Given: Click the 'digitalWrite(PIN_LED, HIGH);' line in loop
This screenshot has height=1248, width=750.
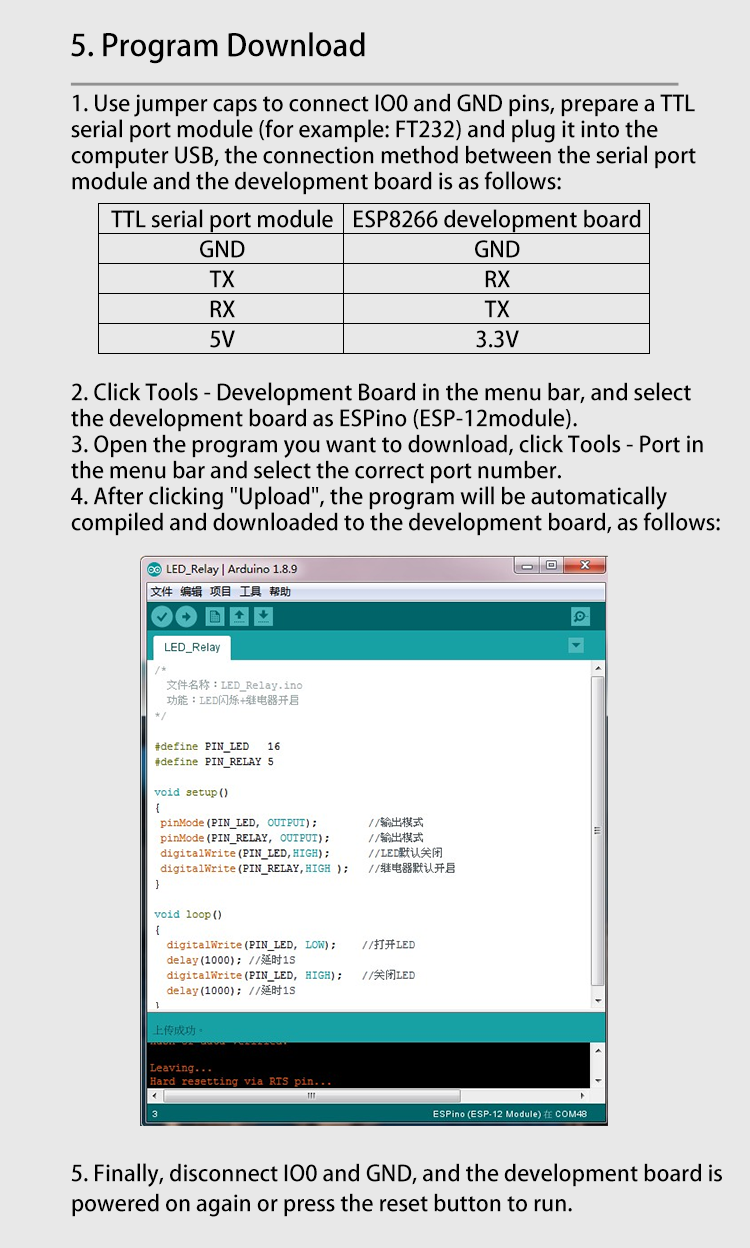Looking at the screenshot, I should pos(254,975).
